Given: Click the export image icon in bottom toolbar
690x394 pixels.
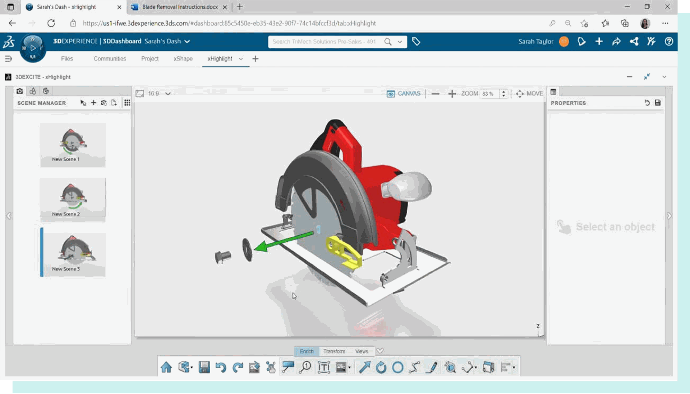Looking at the screenshot, I should pyautogui.click(x=254, y=367).
